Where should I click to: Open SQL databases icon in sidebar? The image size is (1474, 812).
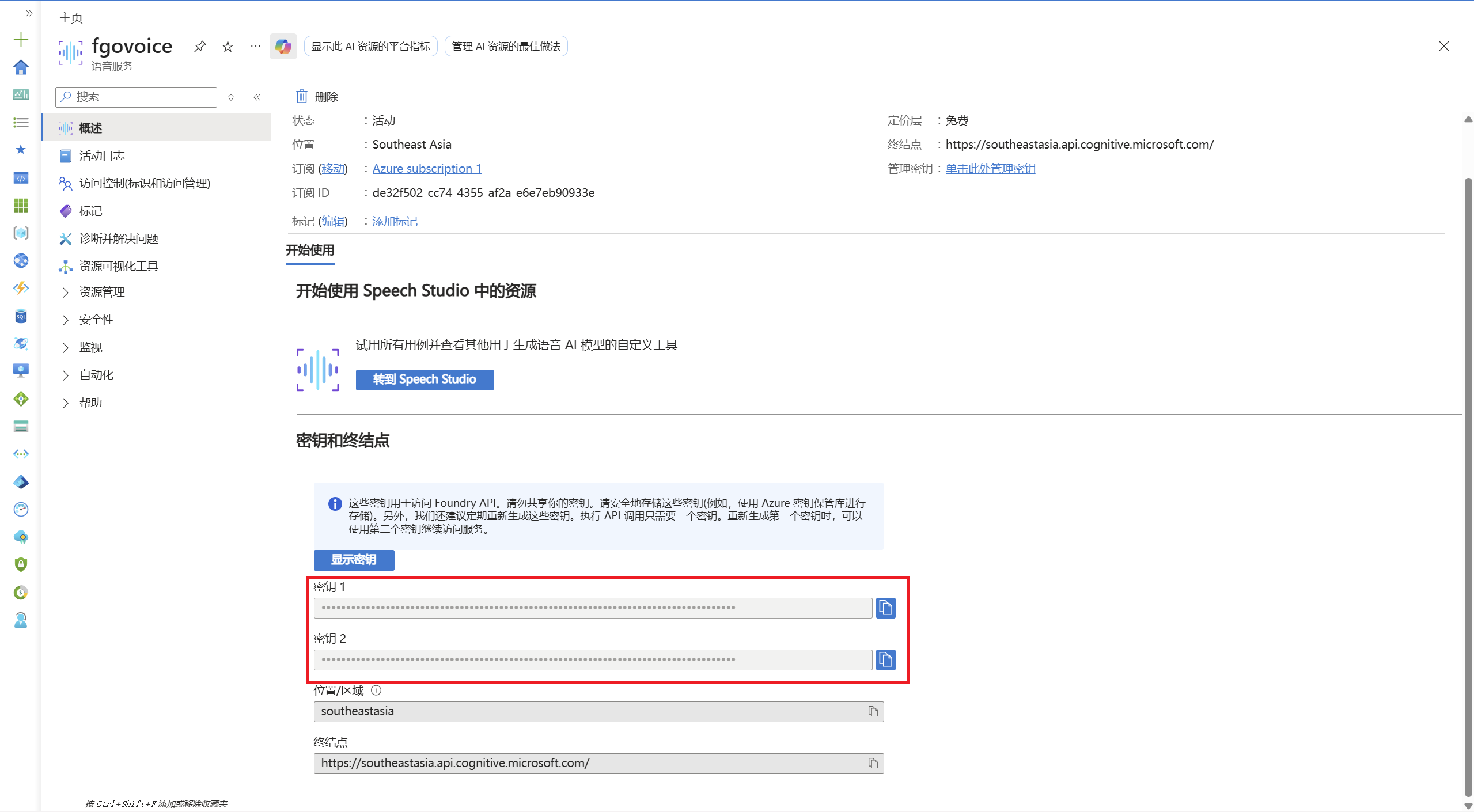21,316
